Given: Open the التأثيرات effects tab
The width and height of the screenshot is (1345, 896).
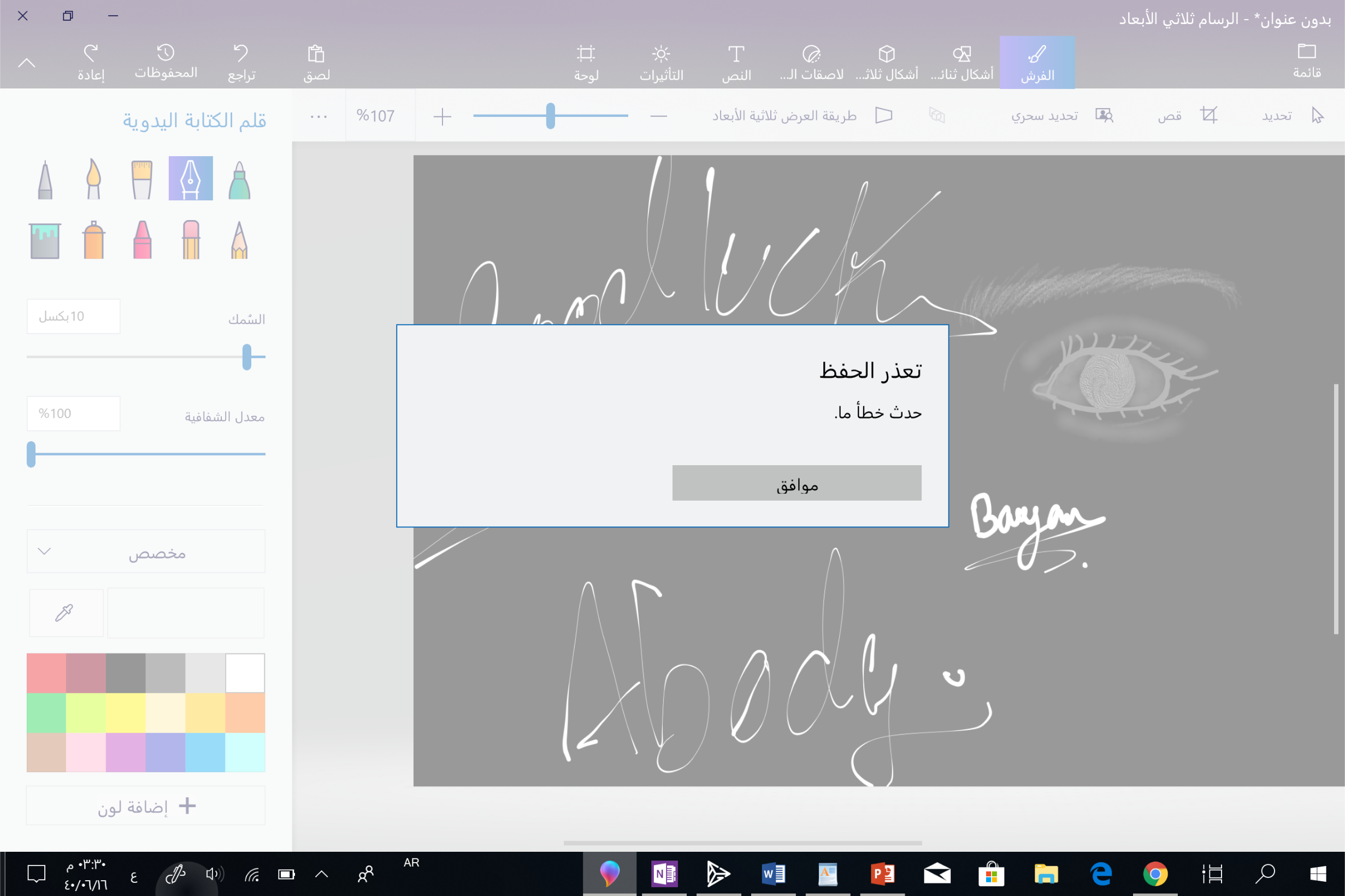Looking at the screenshot, I should point(662,62).
